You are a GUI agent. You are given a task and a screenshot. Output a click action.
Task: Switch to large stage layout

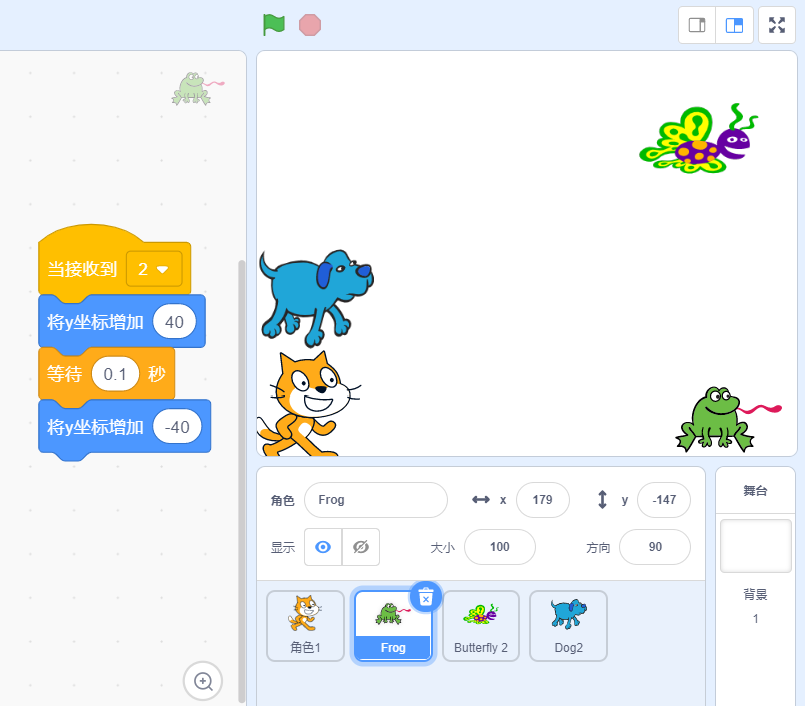coord(734,25)
